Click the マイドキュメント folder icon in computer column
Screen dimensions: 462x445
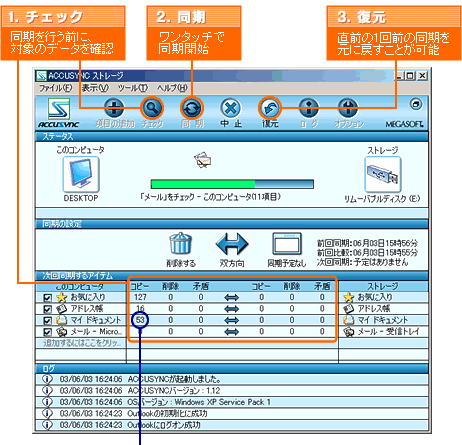click(x=62, y=320)
